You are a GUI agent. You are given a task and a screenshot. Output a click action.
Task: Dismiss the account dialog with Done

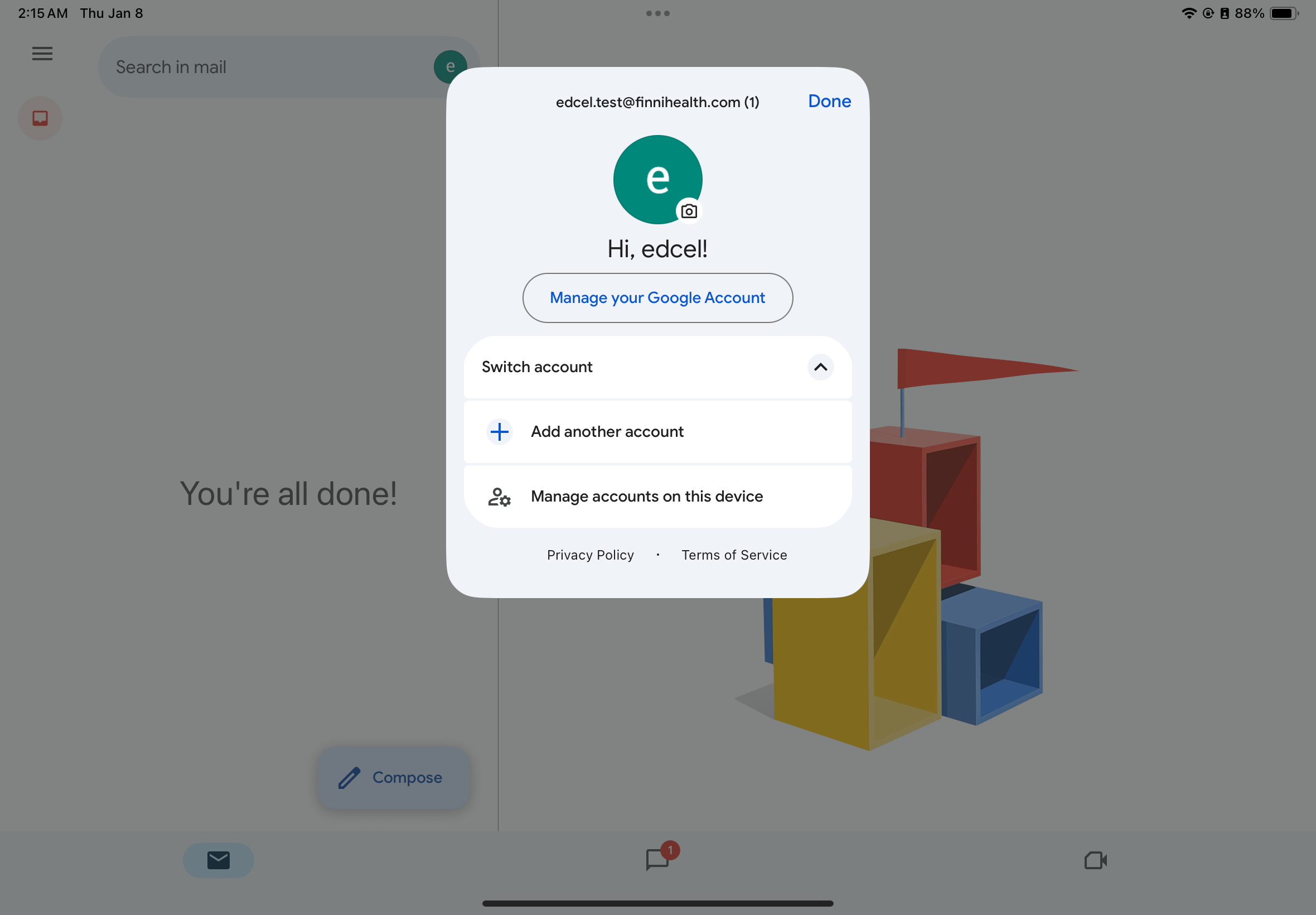click(x=830, y=101)
